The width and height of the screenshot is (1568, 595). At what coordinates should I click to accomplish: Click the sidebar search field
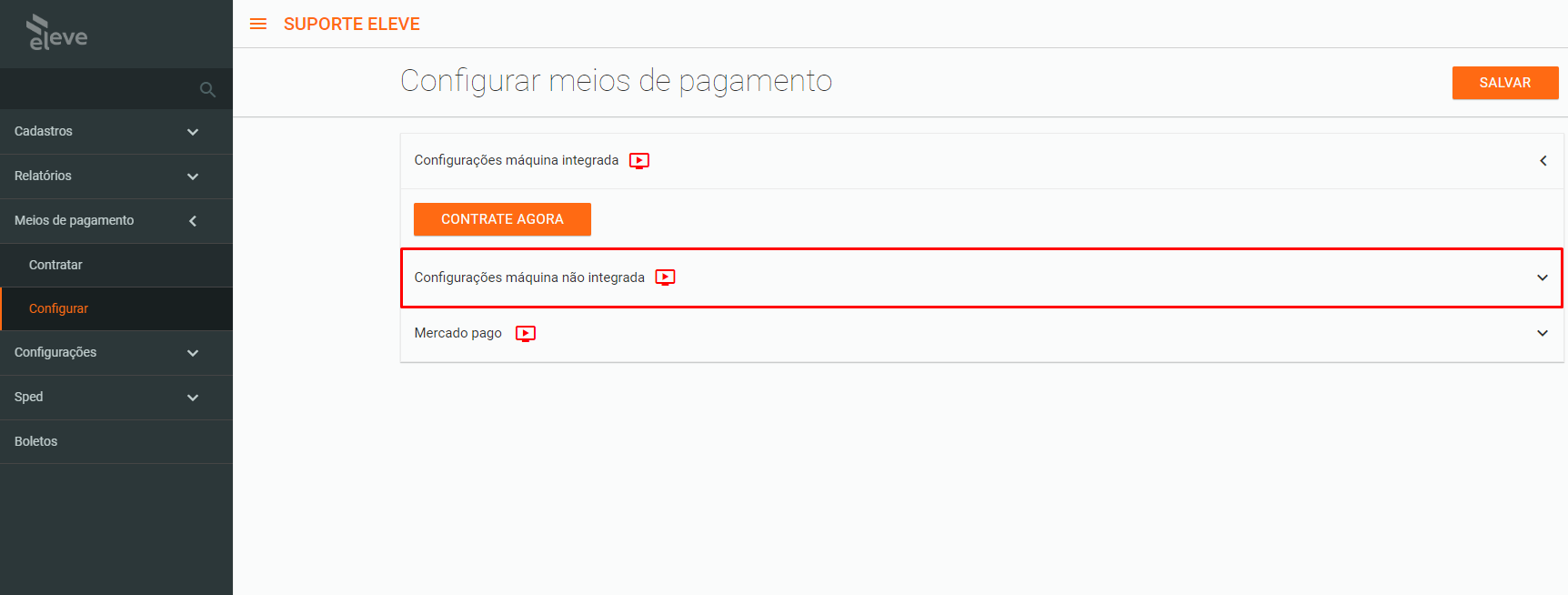pyautogui.click(x=100, y=89)
